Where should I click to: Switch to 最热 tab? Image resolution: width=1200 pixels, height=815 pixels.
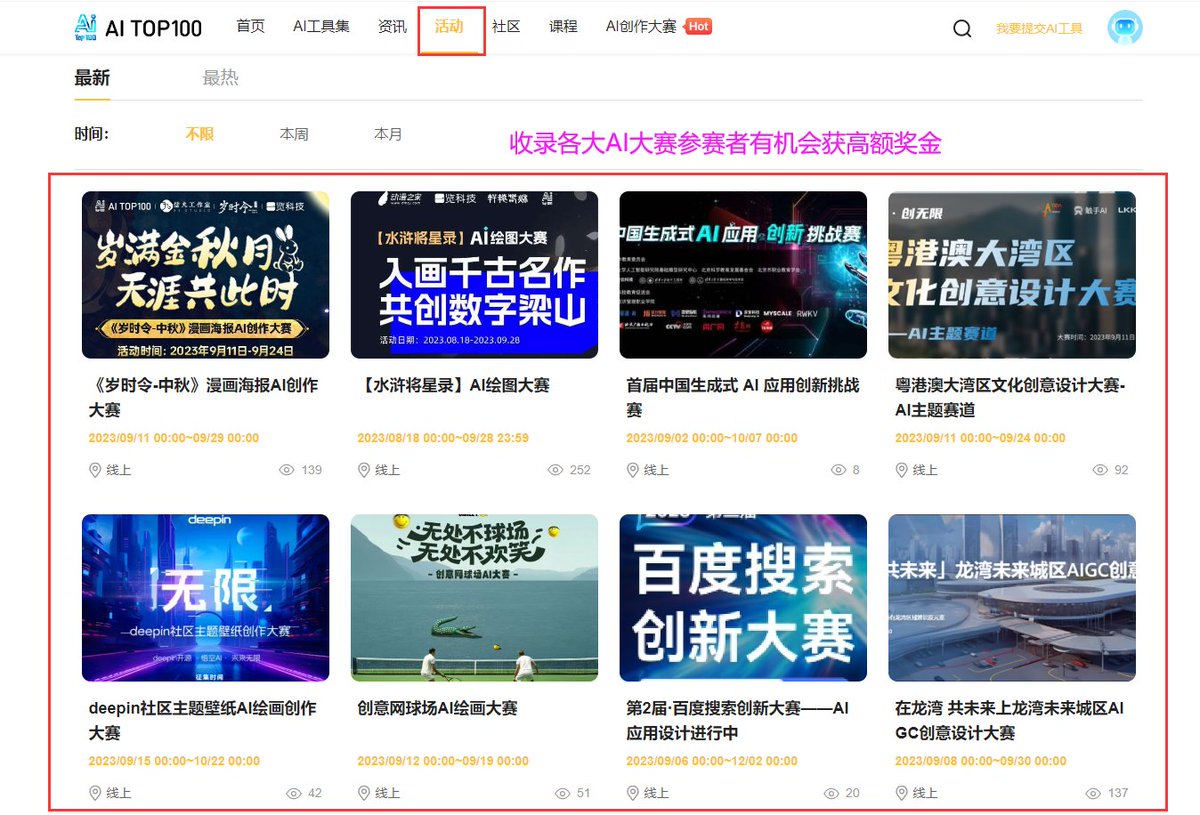221,78
